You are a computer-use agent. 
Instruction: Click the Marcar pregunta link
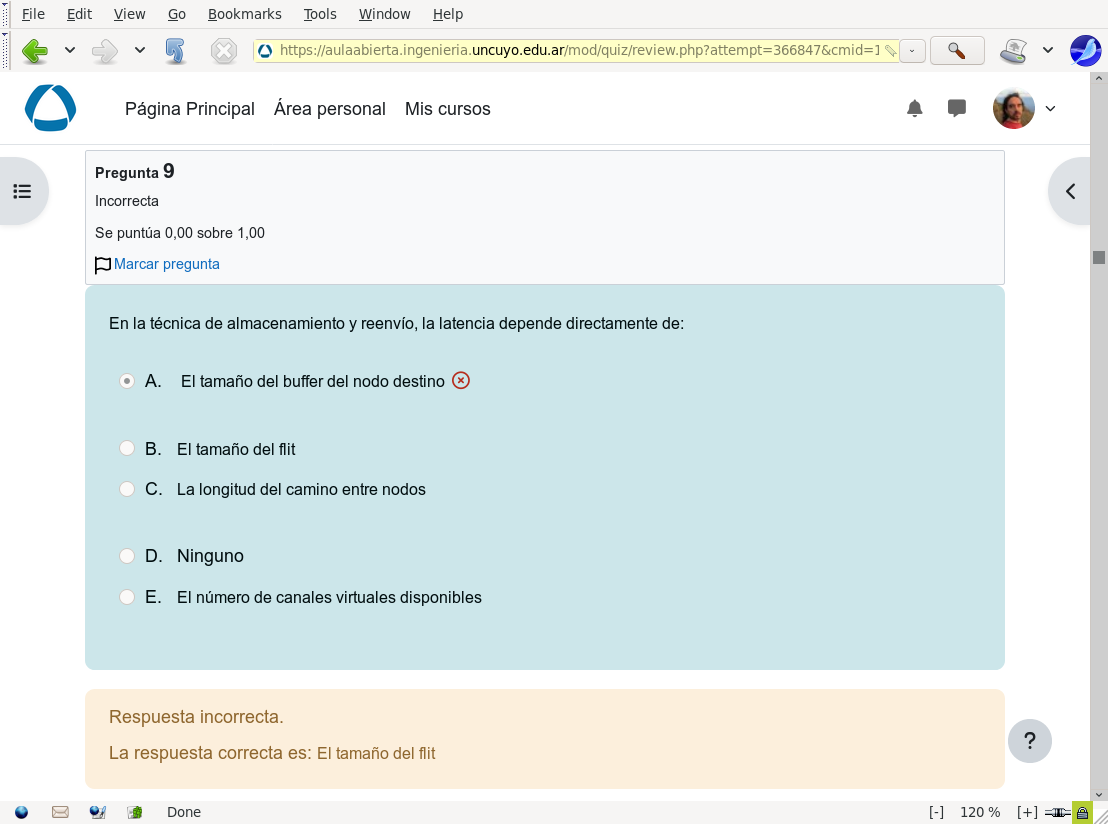tap(167, 264)
